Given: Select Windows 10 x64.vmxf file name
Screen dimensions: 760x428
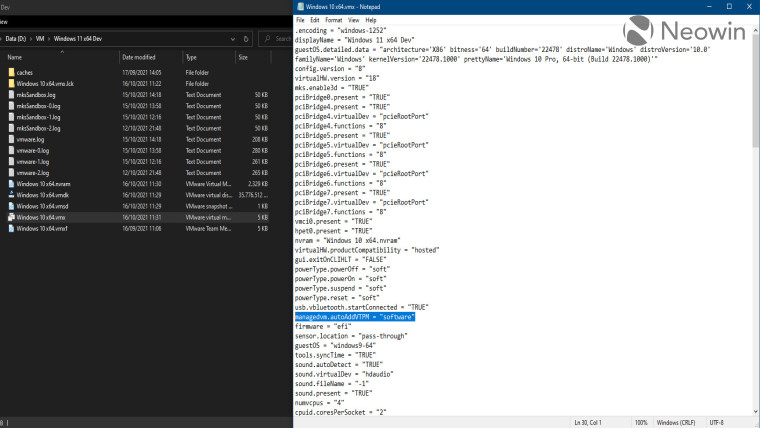Looking at the screenshot, I should [42, 229].
